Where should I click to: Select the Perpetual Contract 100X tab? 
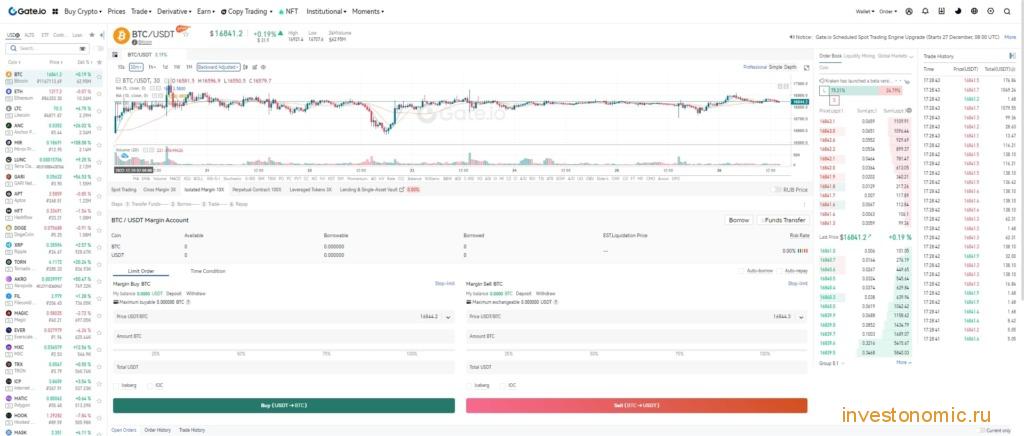[257, 190]
